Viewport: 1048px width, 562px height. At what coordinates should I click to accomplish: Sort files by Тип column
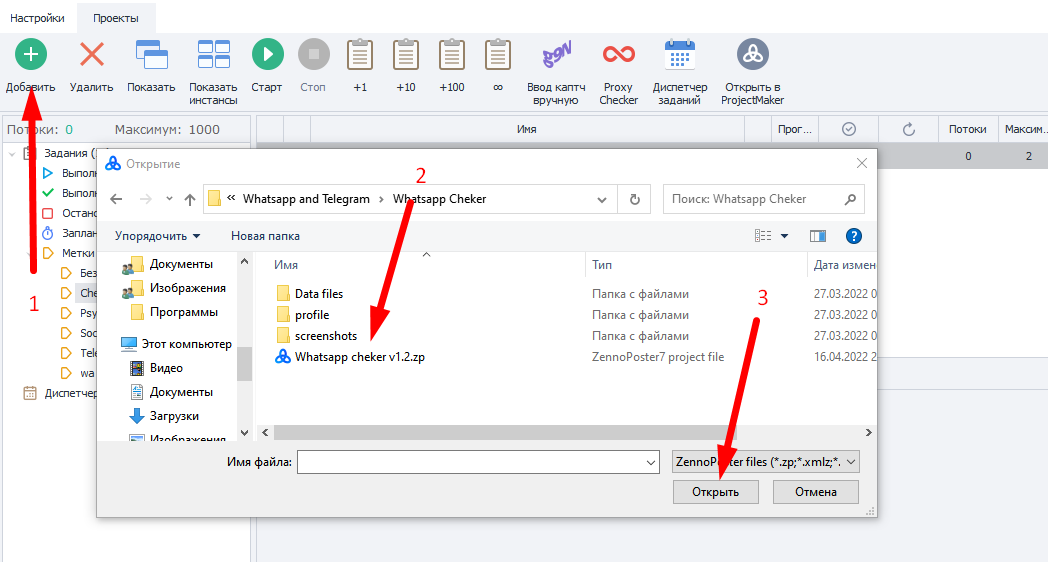pos(602,265)
